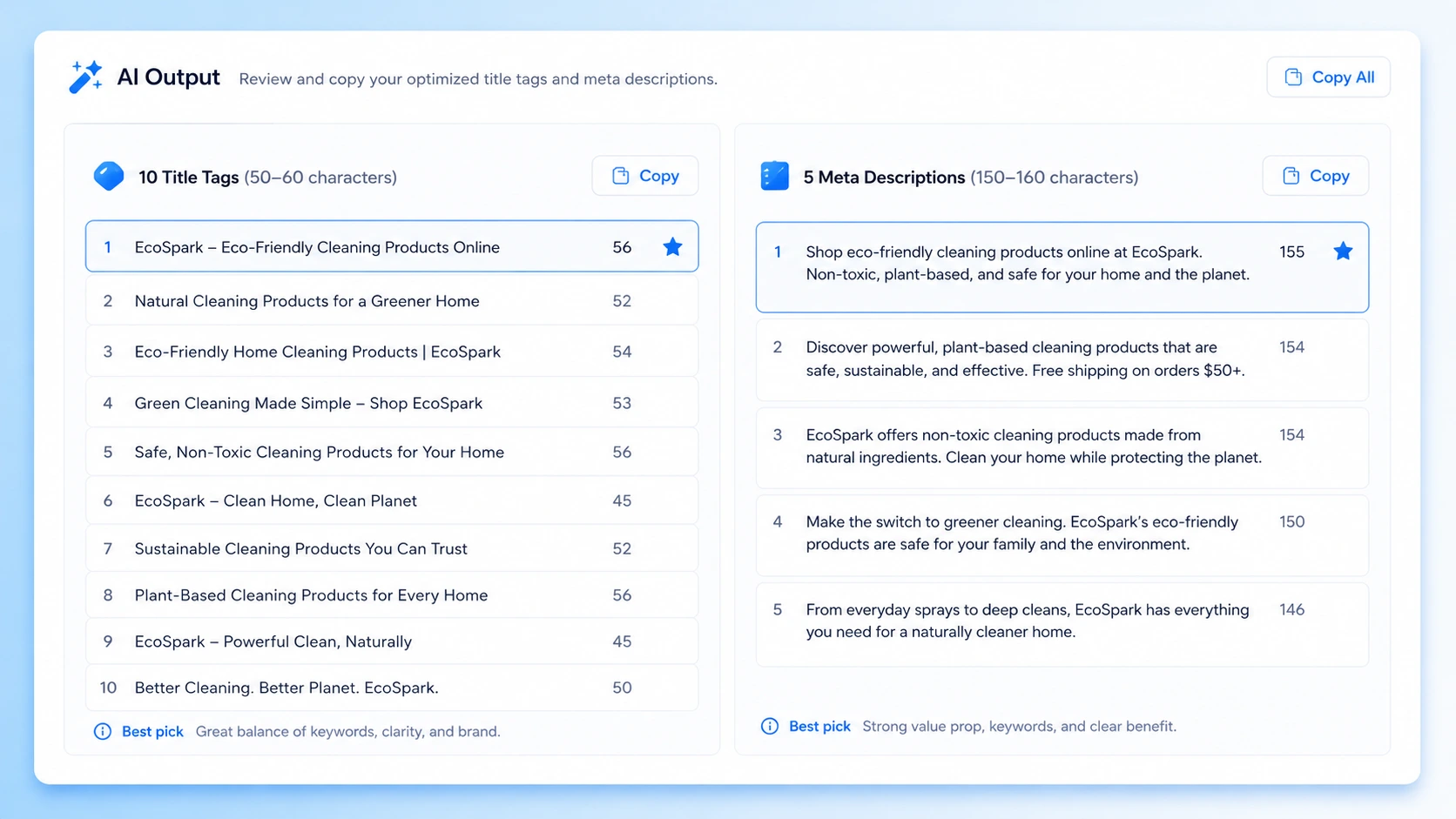Click the '10 Title Tags' heading
Screen dimensions: 1456x819
point(188,177)
